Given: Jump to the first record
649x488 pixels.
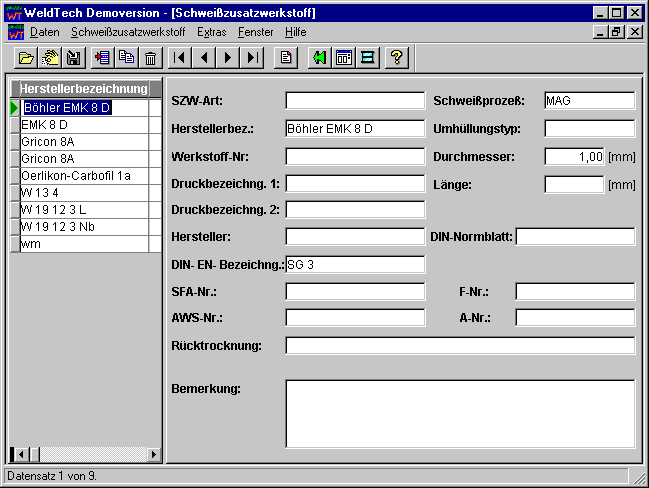Looking at the screenshot, I should 180,58.
